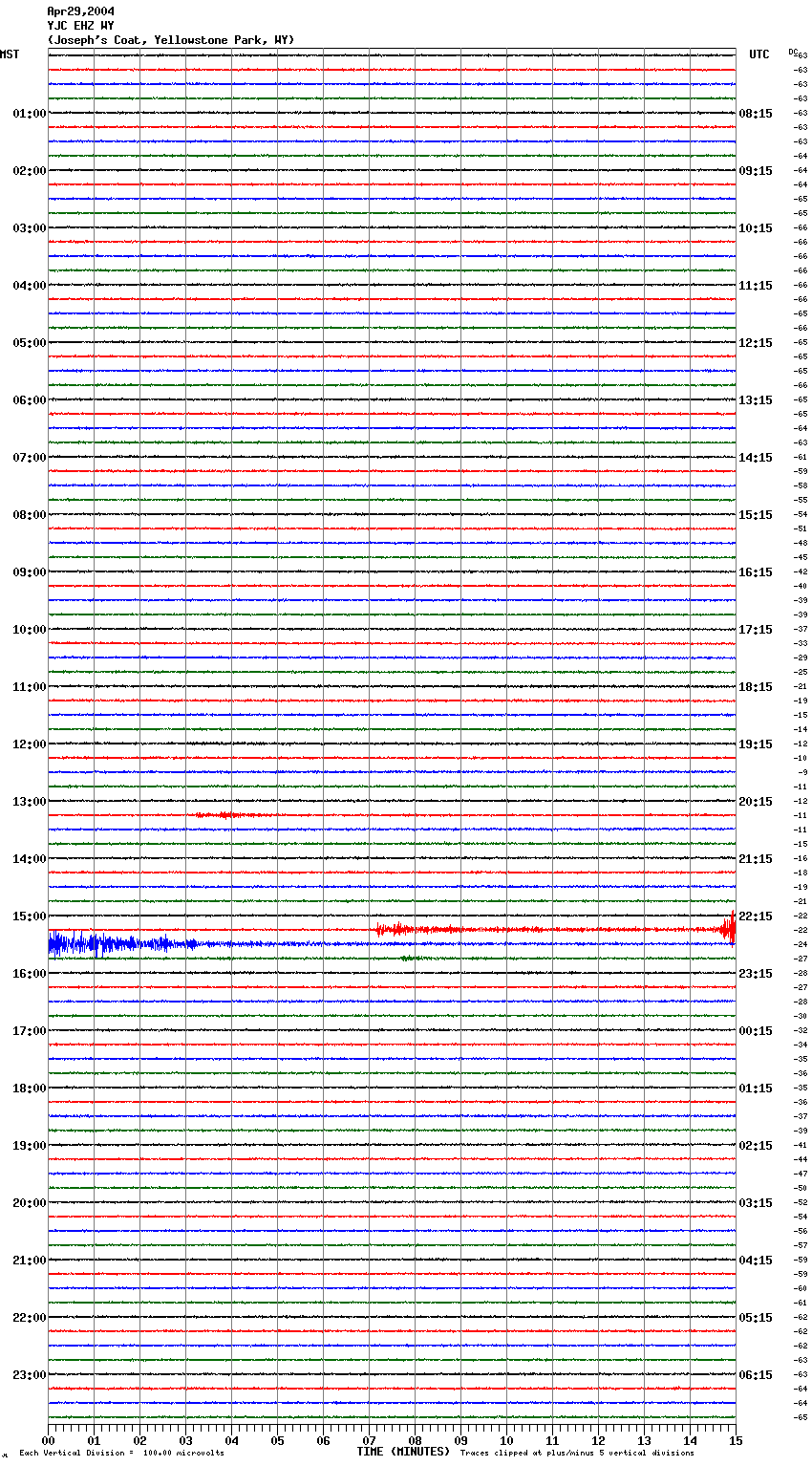Select the station code text YJC EHZ WY
Screen dimensions: 812x1466
tap(80, 26)
